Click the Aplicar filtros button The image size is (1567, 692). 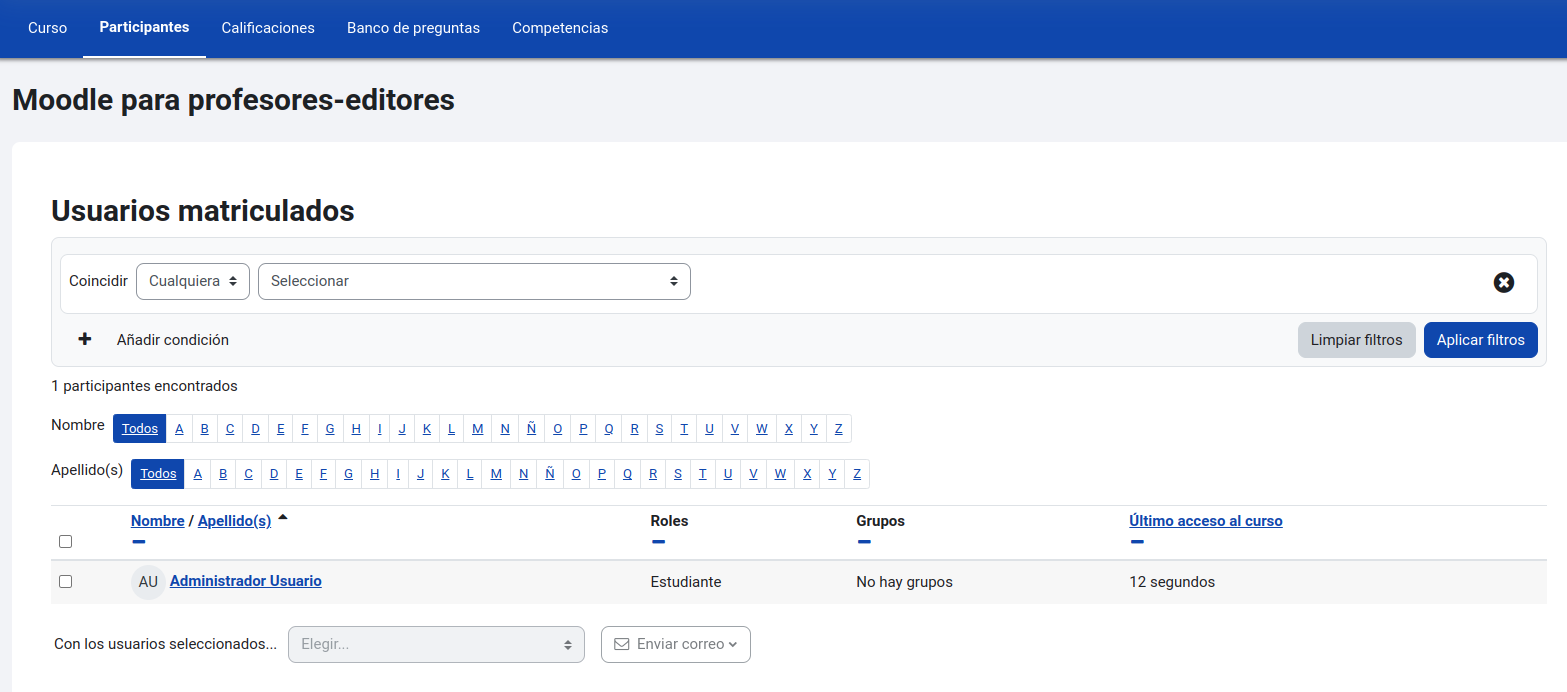point(1481,340)
